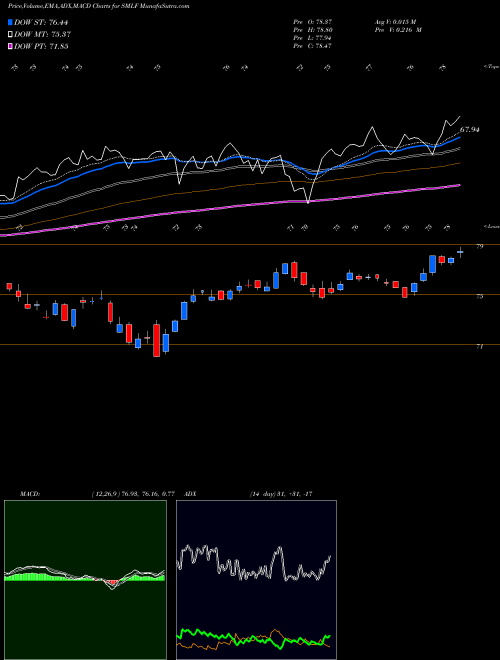Click the magenta DOW PT legend swatch

point(11,46)
